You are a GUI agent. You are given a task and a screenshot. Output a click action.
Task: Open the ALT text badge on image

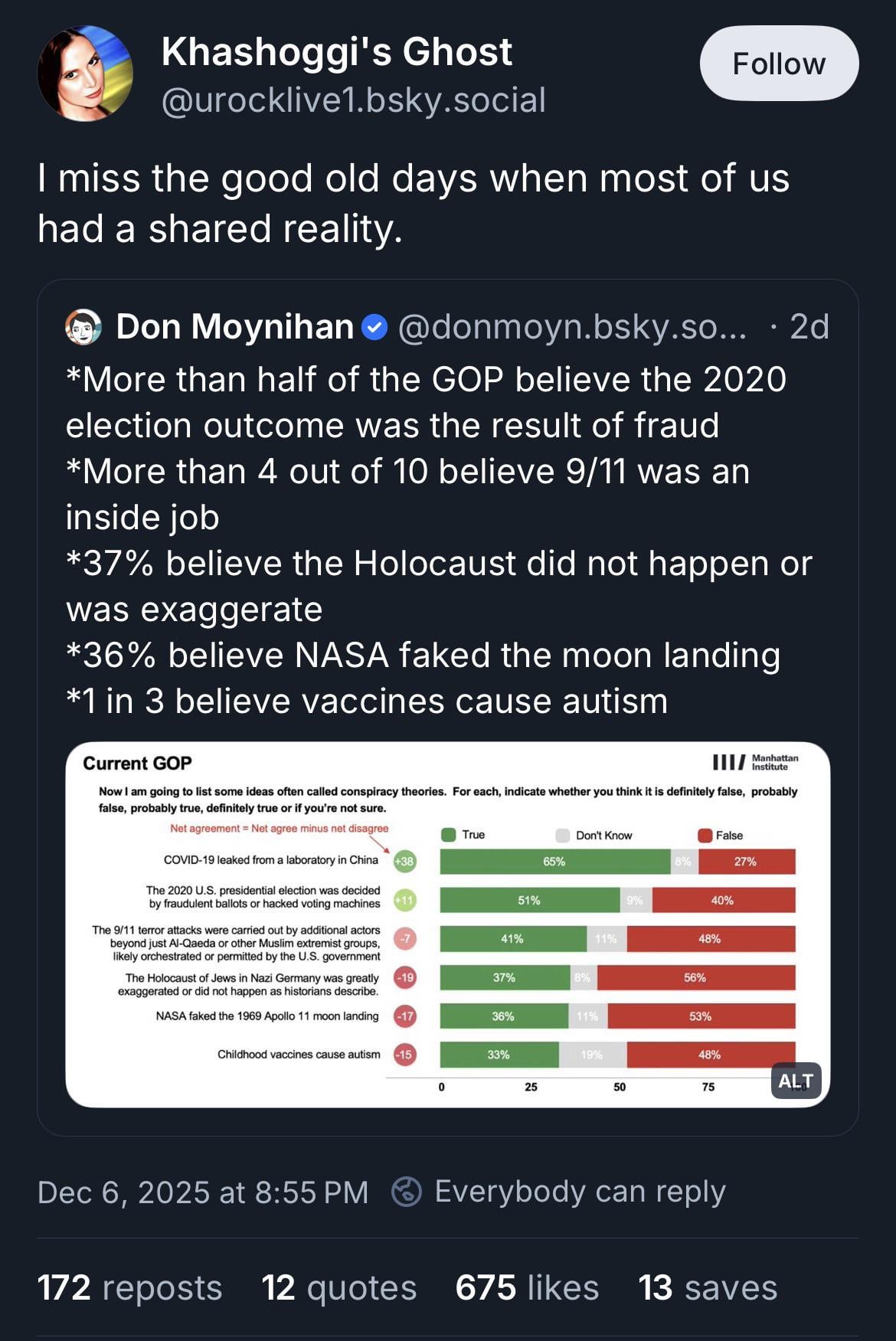pyautogui.click(x=796, y=1081)
